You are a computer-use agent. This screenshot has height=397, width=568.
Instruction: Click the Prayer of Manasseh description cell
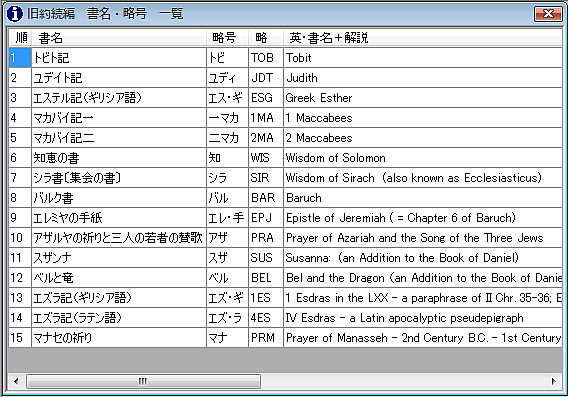423,338
